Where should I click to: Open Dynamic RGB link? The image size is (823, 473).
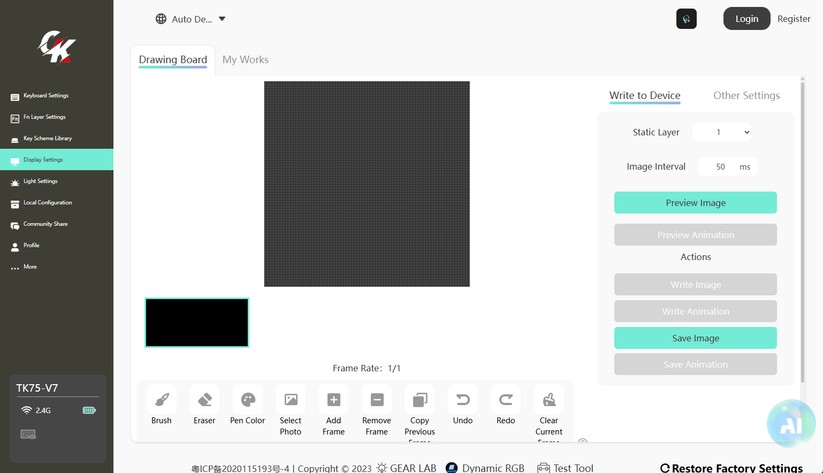485,468
